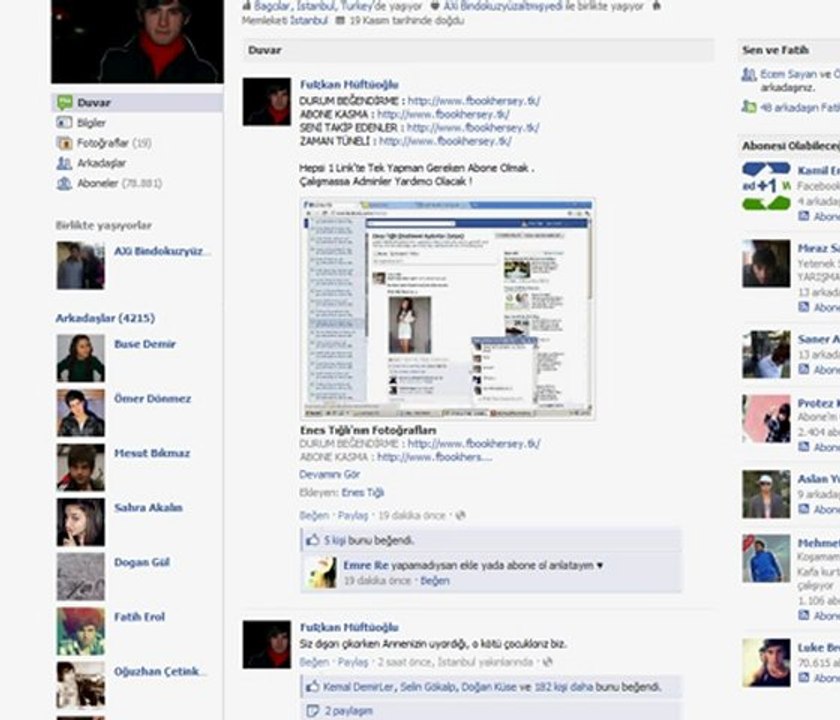Open Fotoğraflar (19) in sidebar
840x720 pixels.
click(x=114, y=143)
